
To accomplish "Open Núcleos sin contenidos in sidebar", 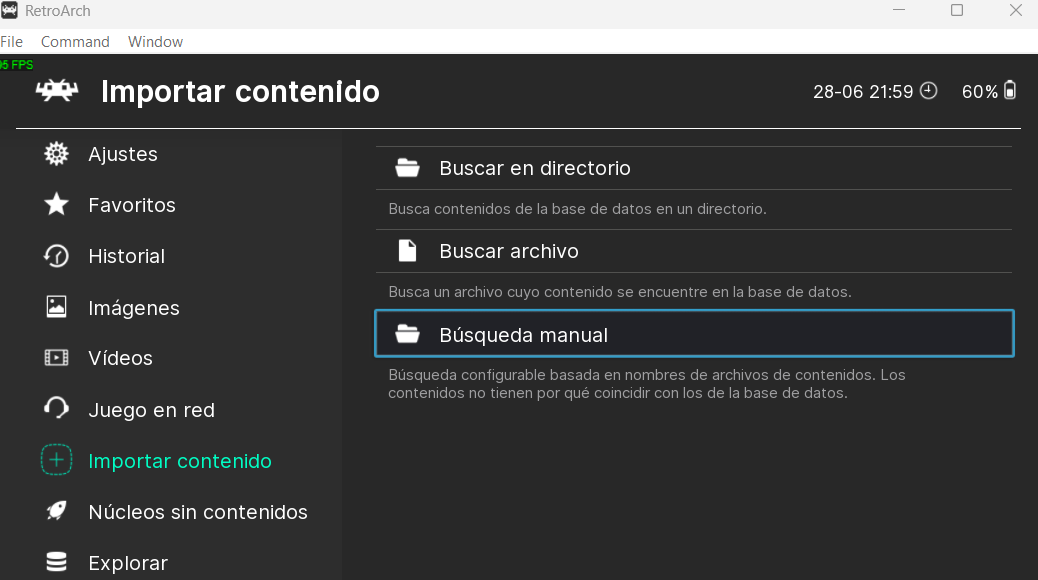I will [x=198, y=512].
